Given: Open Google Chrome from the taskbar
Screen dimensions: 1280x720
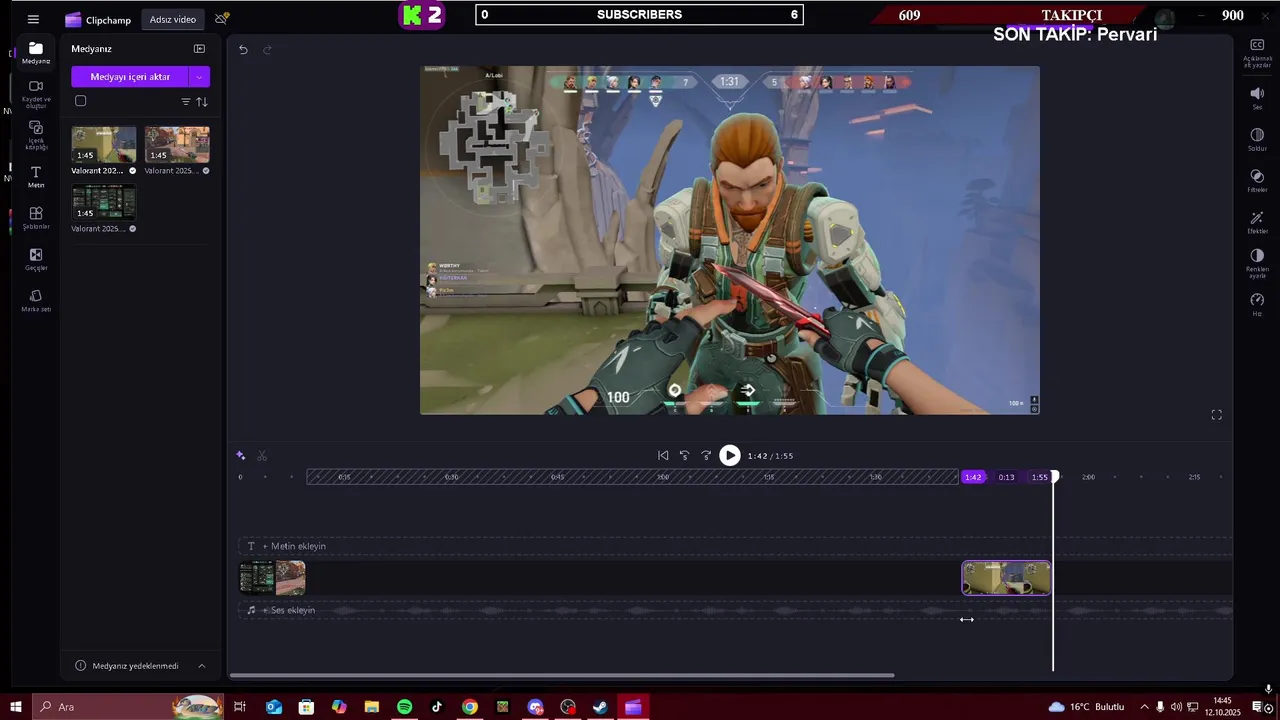Looking at the screenshot, I should coord(470,707).
